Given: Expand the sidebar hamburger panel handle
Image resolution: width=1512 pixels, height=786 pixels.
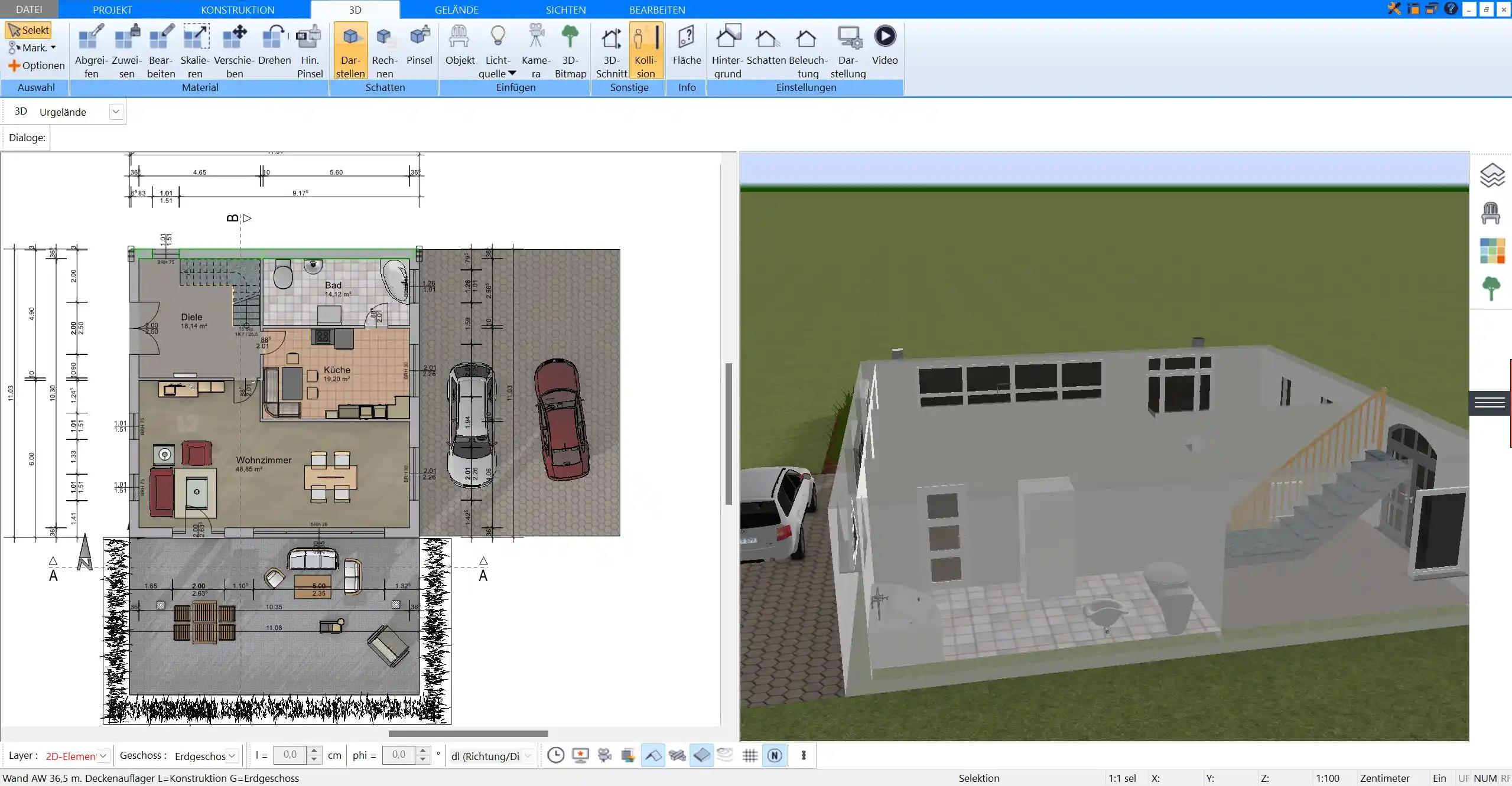Looking at the screenshot, I should click(x=1490, y=403).
